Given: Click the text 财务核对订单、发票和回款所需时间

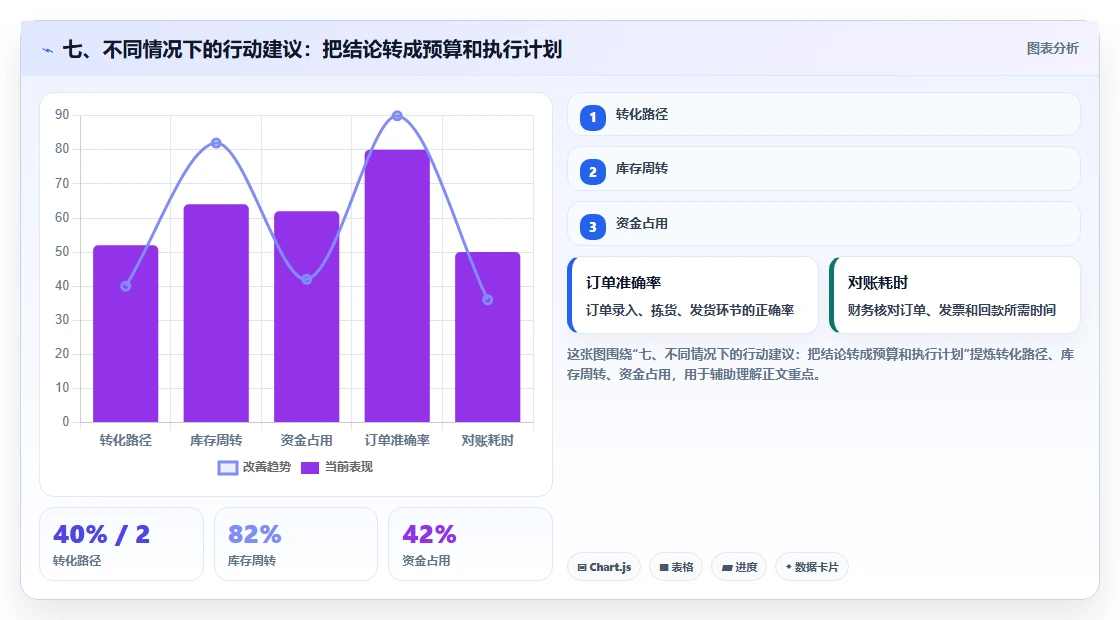Looking at the screenshot, I should coord(951,310).
